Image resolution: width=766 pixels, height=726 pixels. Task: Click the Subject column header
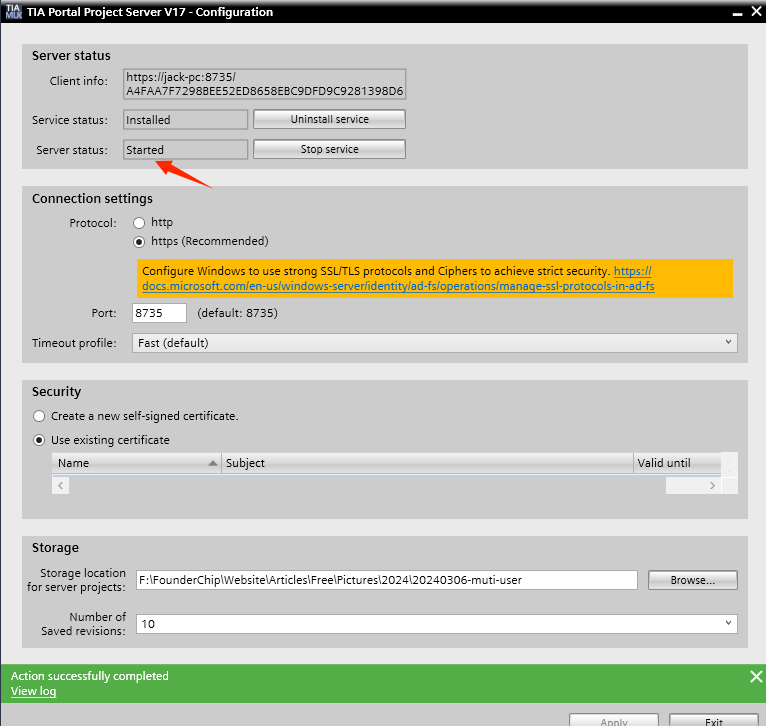point(427,463)
